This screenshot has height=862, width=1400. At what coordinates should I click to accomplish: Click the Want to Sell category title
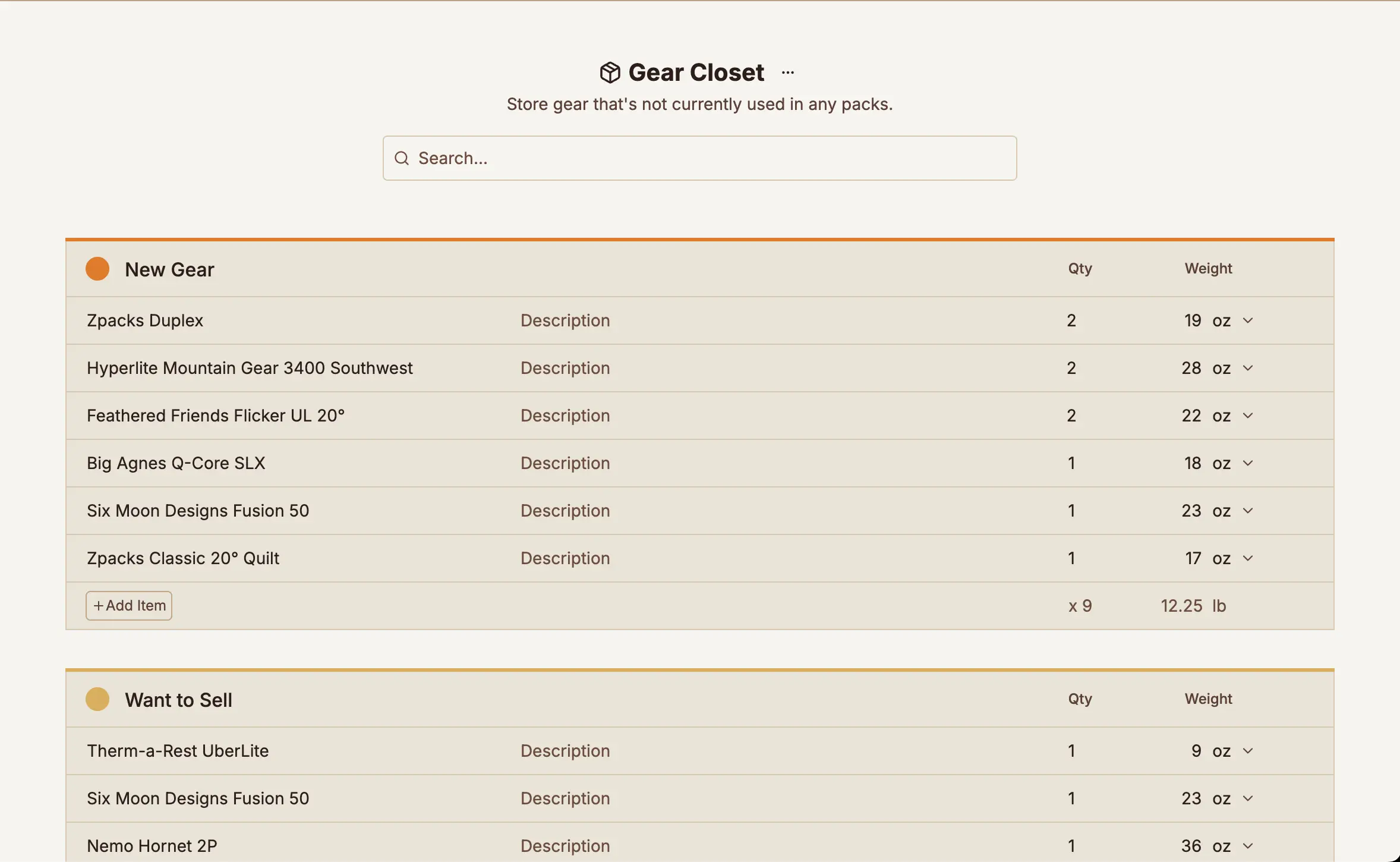pyautogui.click(x=178, y=700)
